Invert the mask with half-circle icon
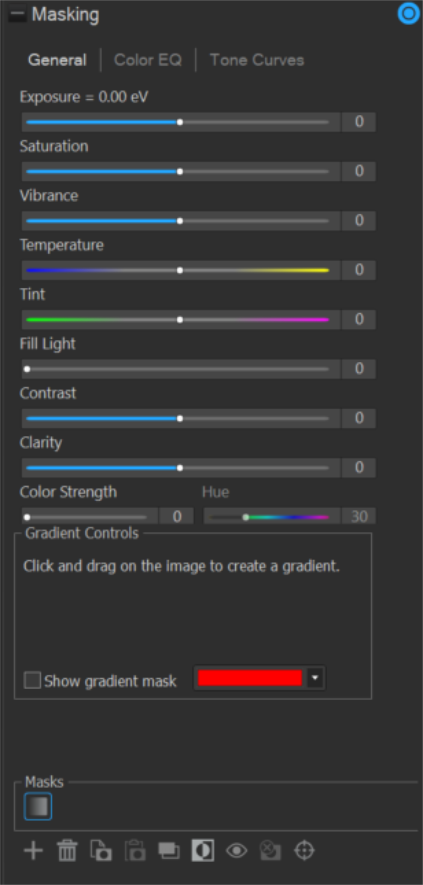Image resolution: width=423 pixels, height=885 pixels. (x=203, y=851)
